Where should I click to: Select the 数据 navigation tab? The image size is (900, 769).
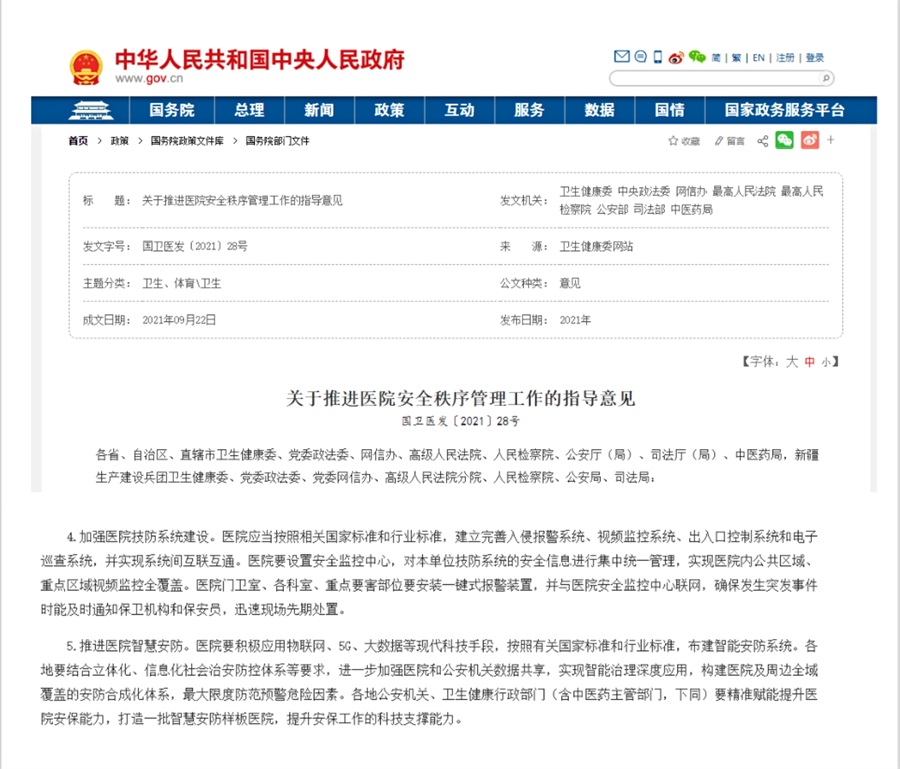click(599, 110)
